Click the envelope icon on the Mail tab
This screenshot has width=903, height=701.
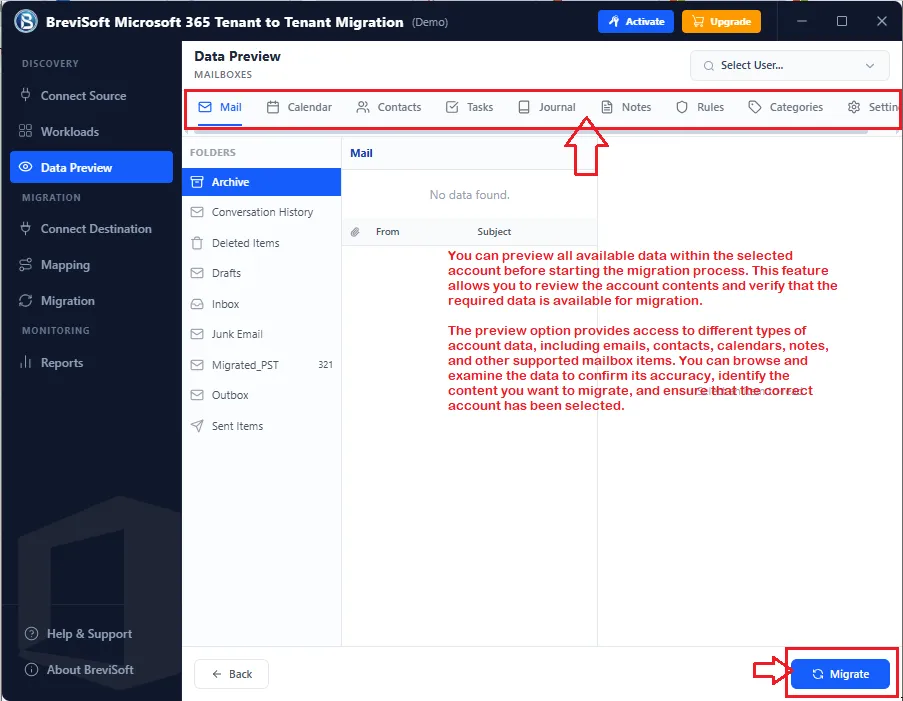point(204,107)
